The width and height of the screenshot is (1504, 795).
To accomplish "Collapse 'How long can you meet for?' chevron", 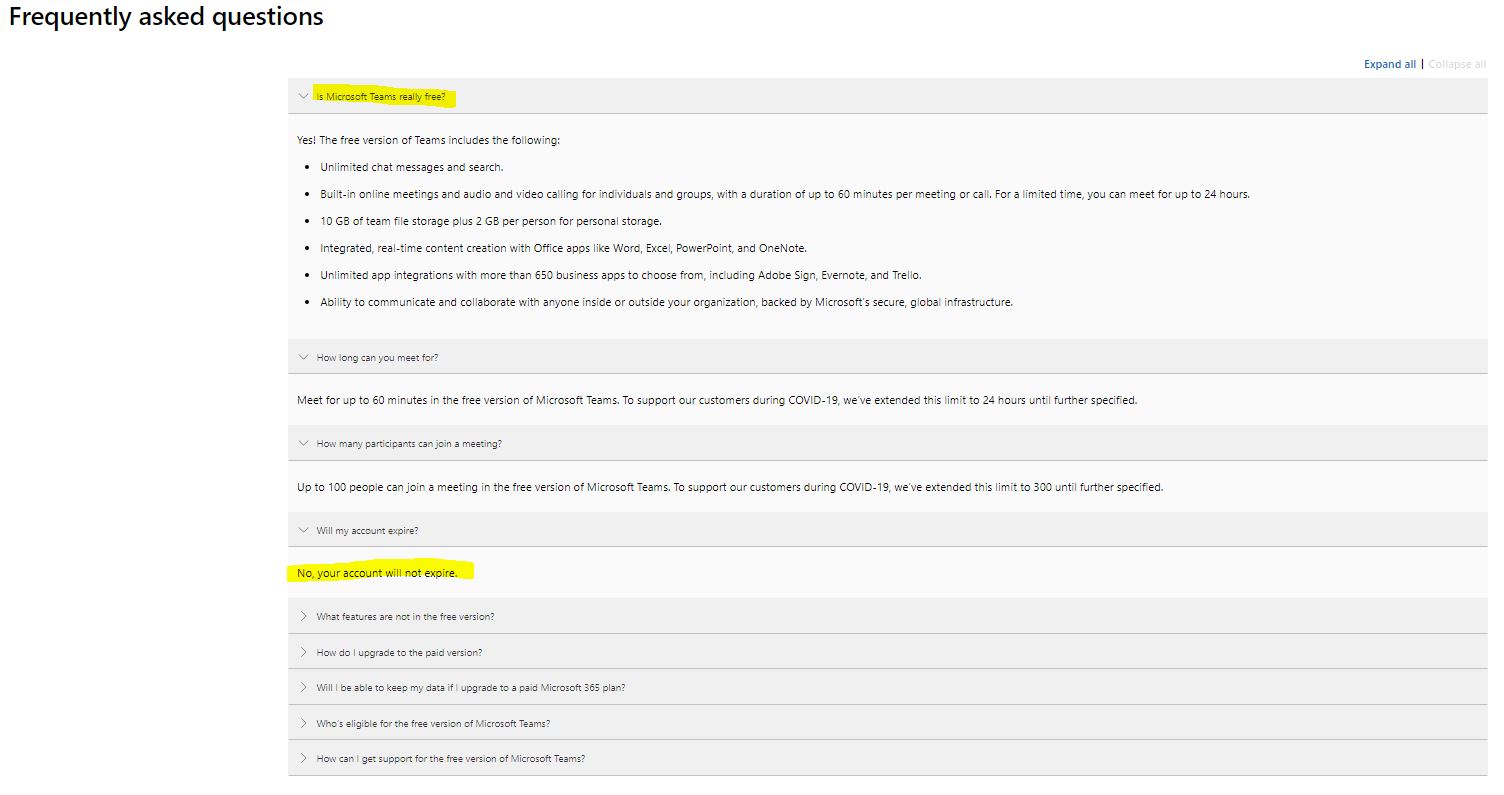I will (303, 357).
